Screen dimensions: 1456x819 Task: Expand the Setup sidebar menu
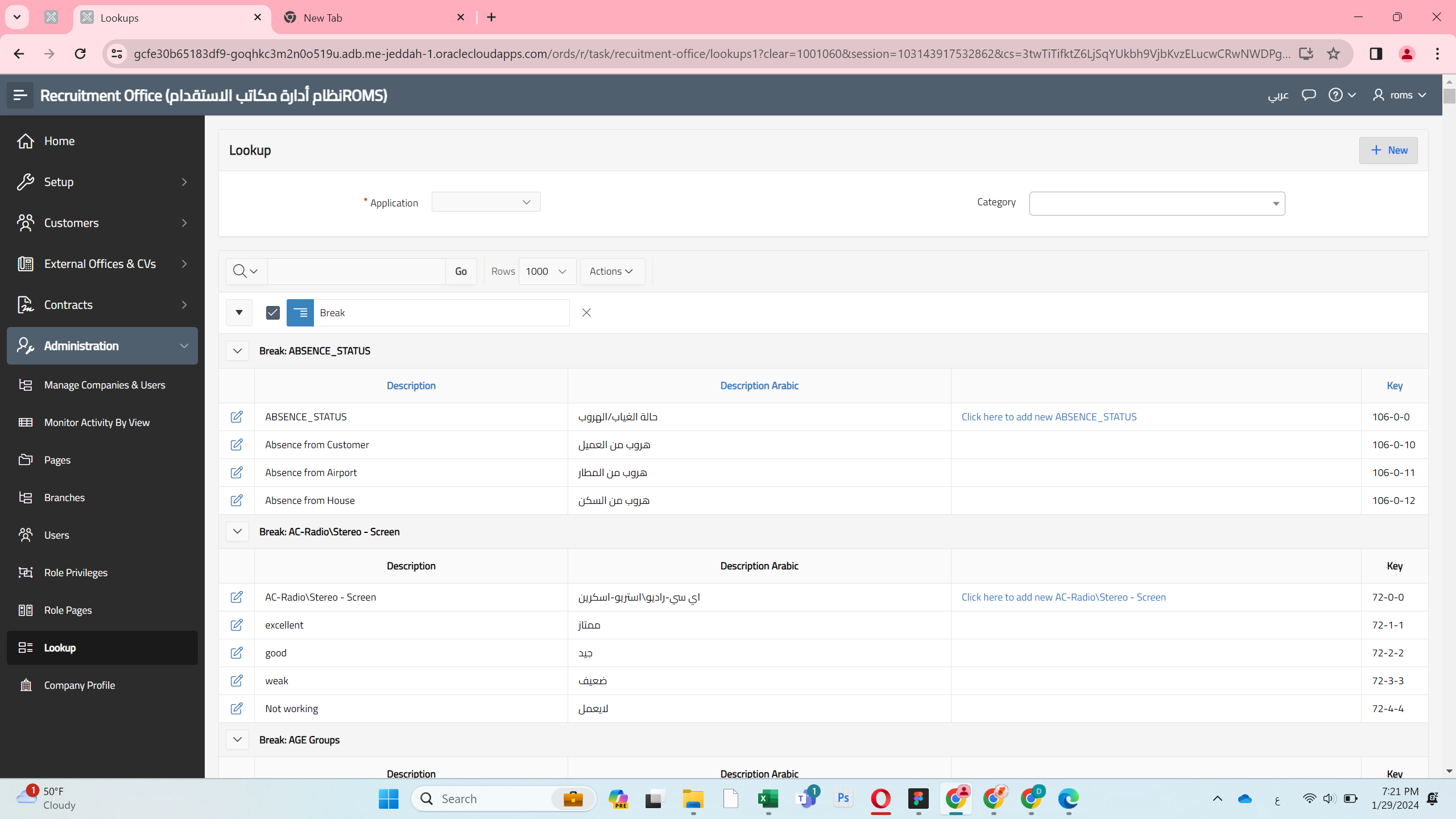tap(102, 182)
